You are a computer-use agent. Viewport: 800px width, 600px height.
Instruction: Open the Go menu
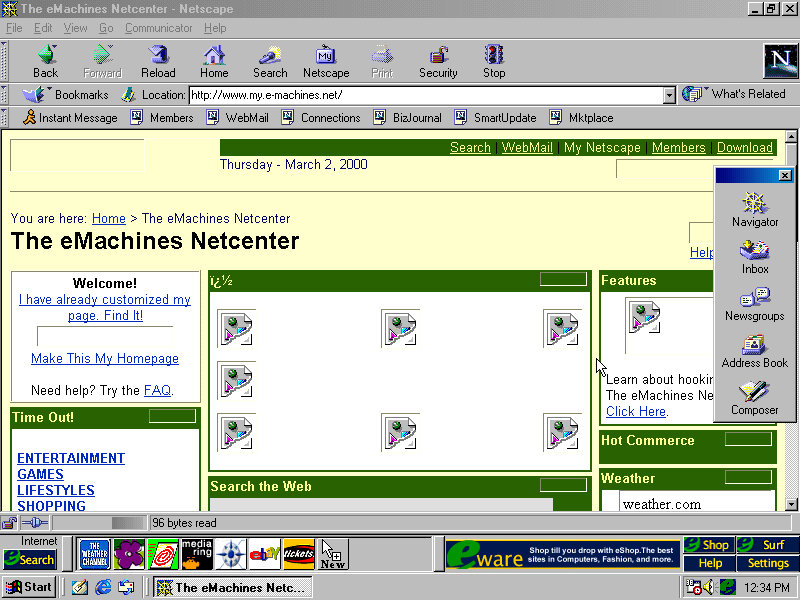[x=106, y=28]
